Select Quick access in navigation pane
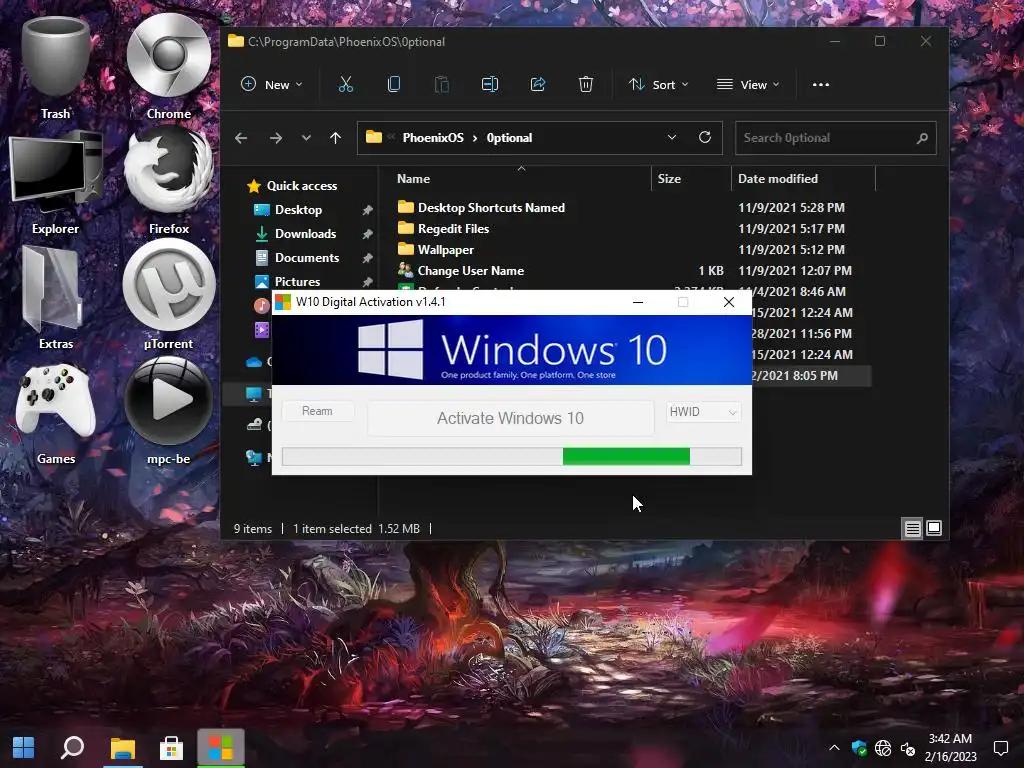 302,185
